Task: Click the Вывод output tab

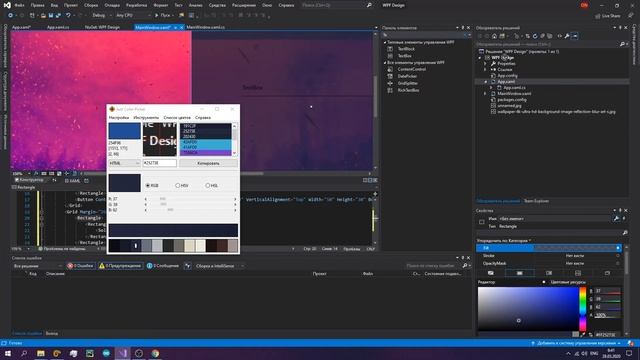Action: 51,333
